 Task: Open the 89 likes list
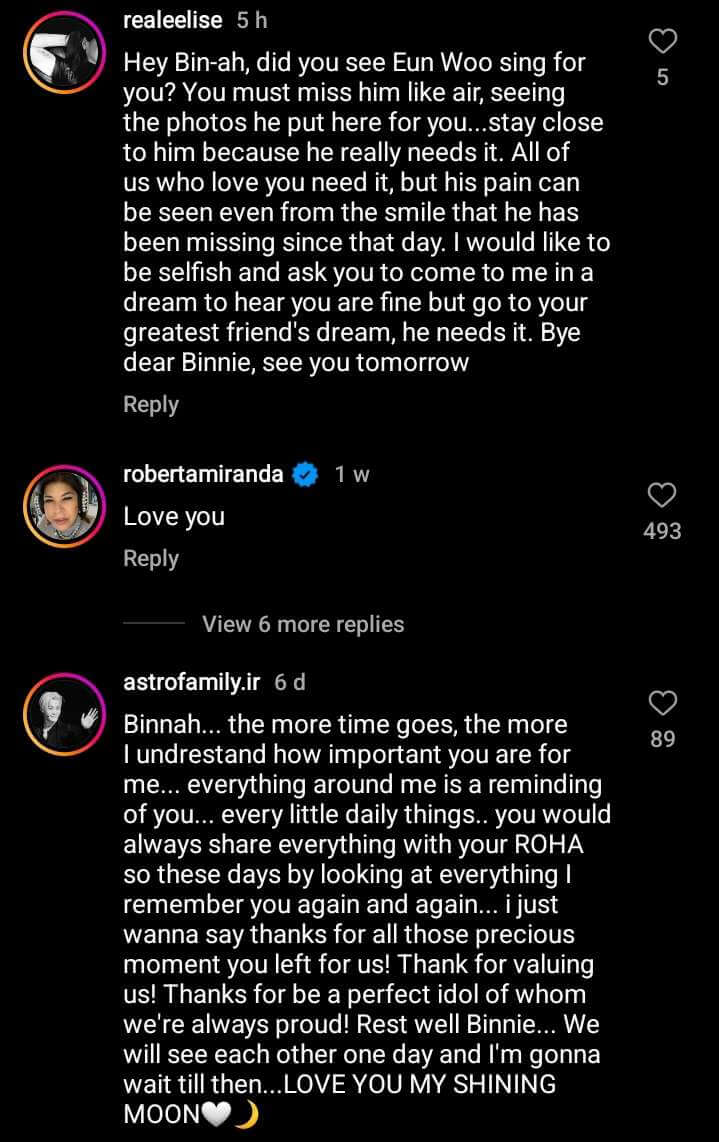[x=662, y=739]
